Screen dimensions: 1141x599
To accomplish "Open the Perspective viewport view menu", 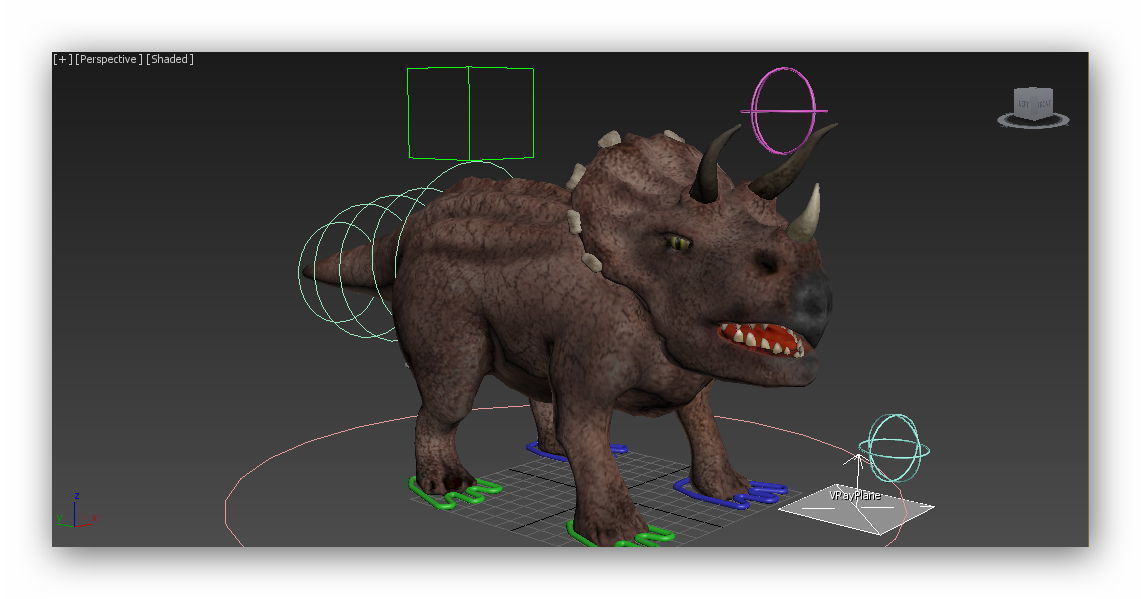I will (108, 60).
